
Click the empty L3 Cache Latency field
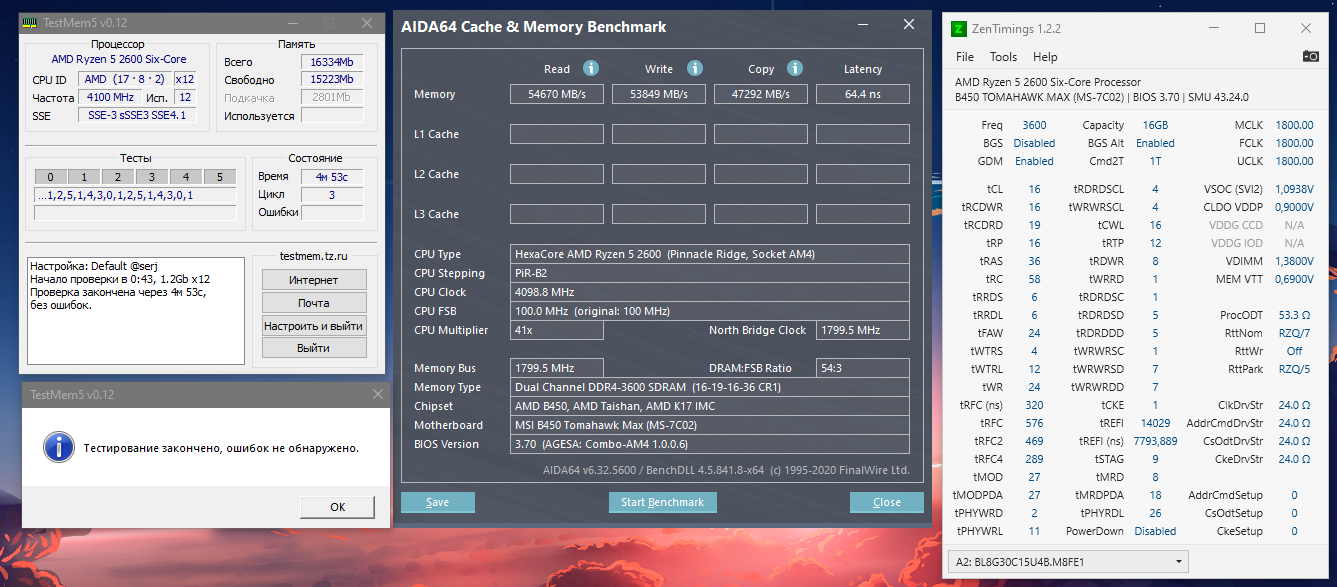click(863, 214)
